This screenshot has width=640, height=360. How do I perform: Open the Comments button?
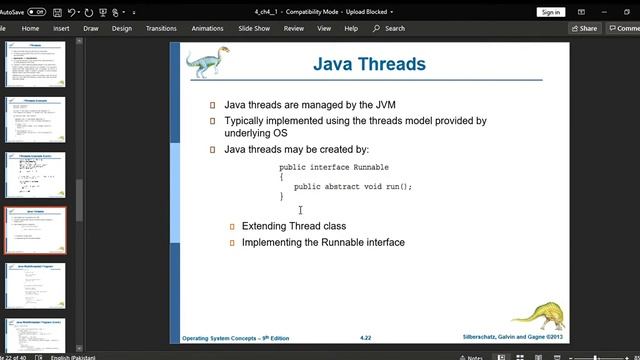click(623, 28)
